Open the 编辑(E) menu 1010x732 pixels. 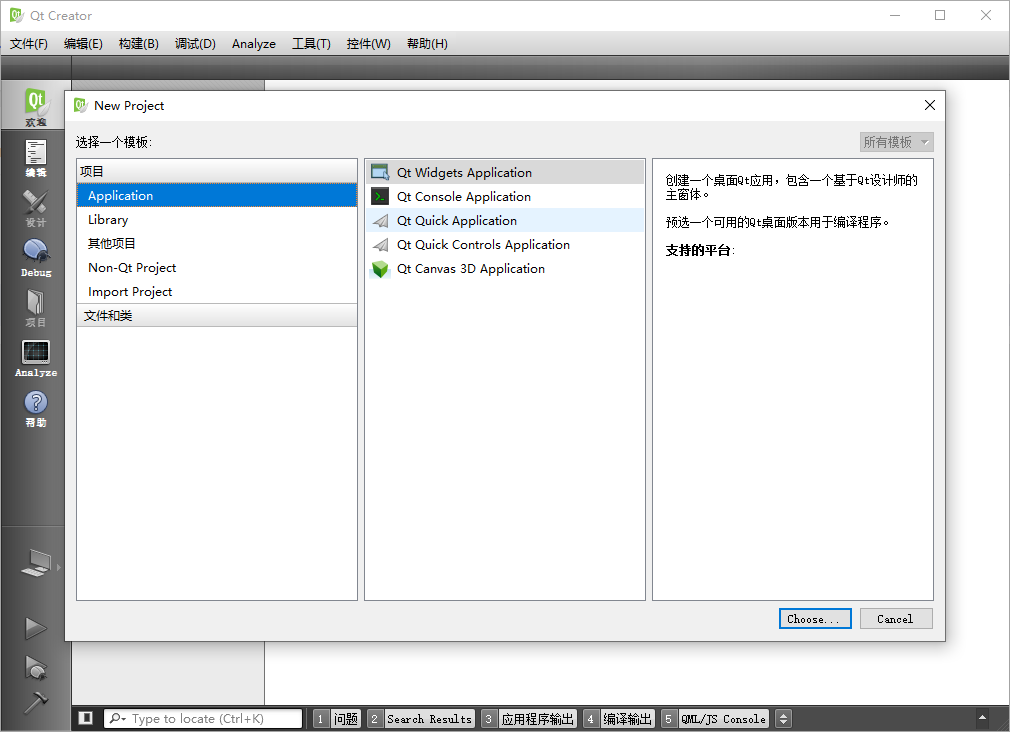point(83,44)
